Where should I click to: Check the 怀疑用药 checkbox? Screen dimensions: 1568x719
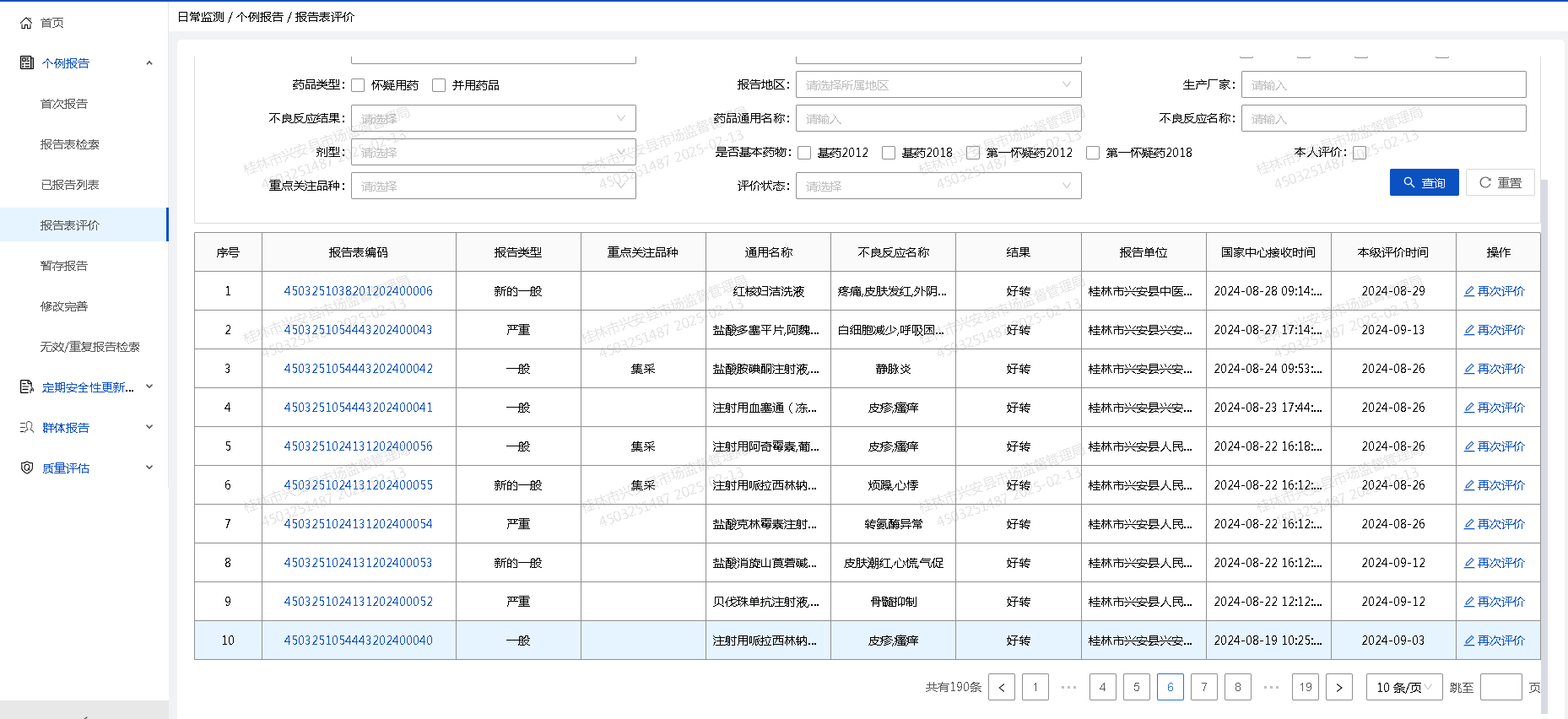[x=359, y=85]
